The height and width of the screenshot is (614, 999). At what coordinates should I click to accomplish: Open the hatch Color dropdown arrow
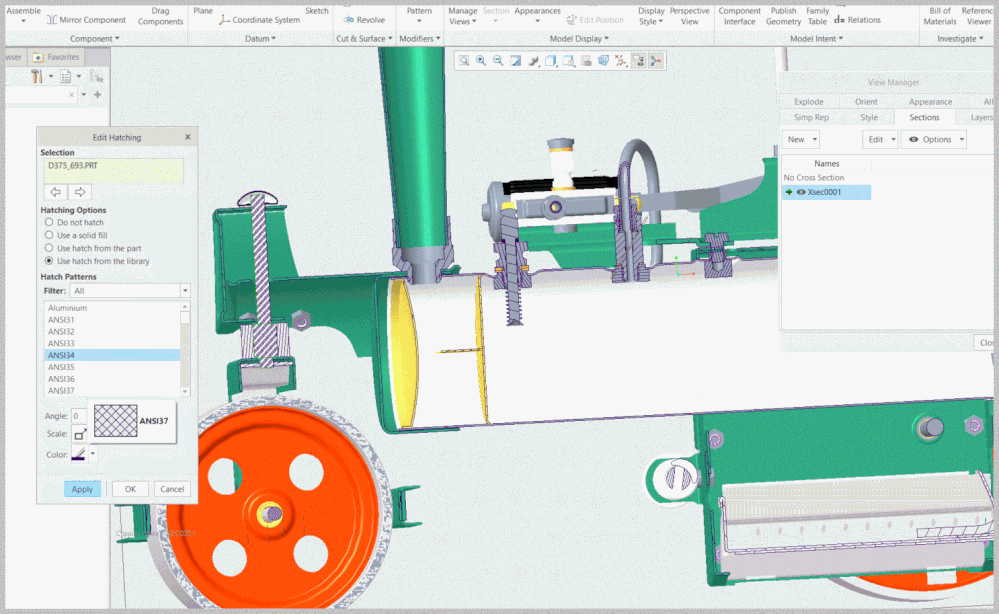coord(93,454)
